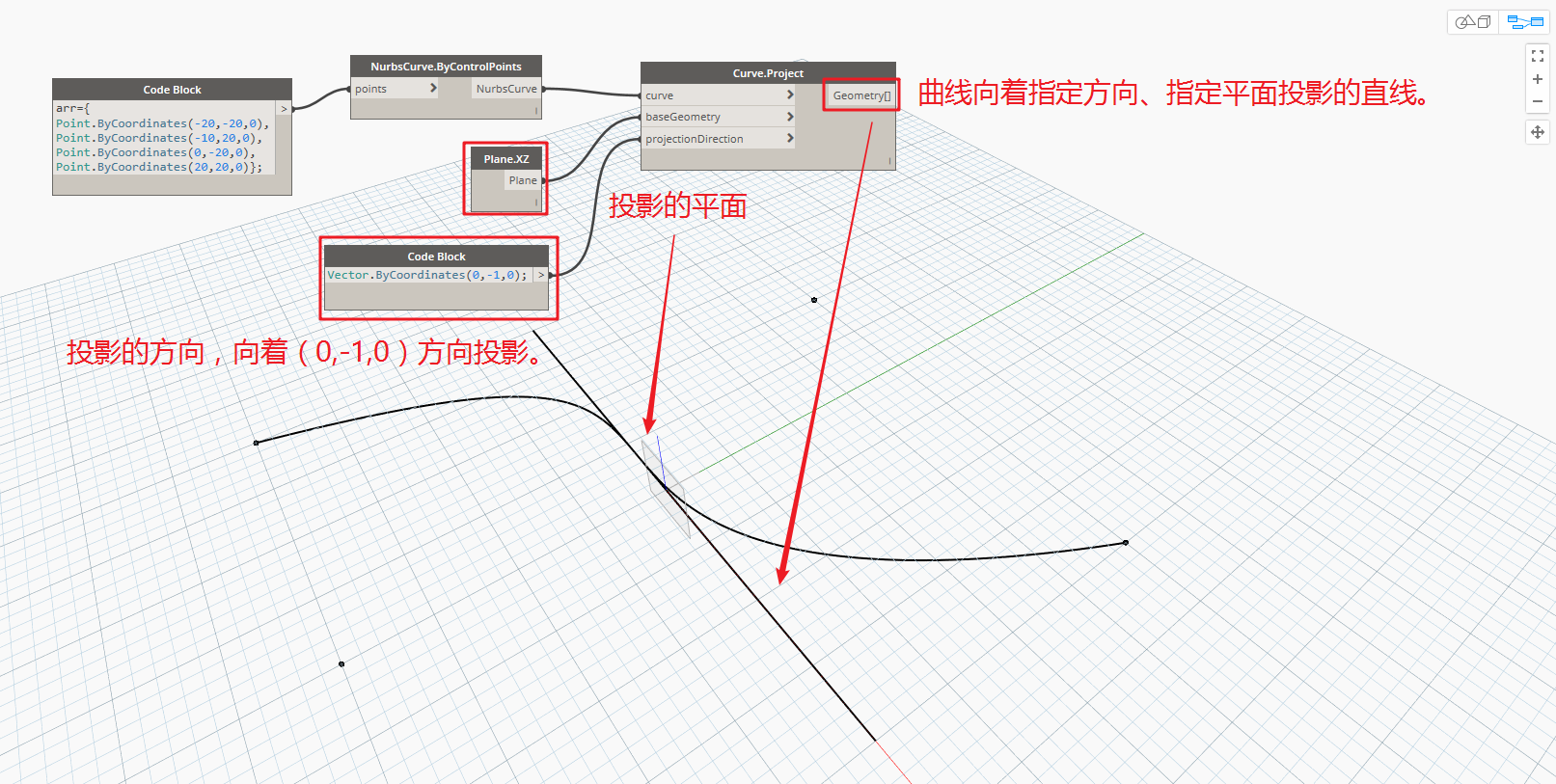Expand the chevron beside baseGeometry input
Screen dimensions: 1556x784
pyautogui.click(x=790, y=117)
